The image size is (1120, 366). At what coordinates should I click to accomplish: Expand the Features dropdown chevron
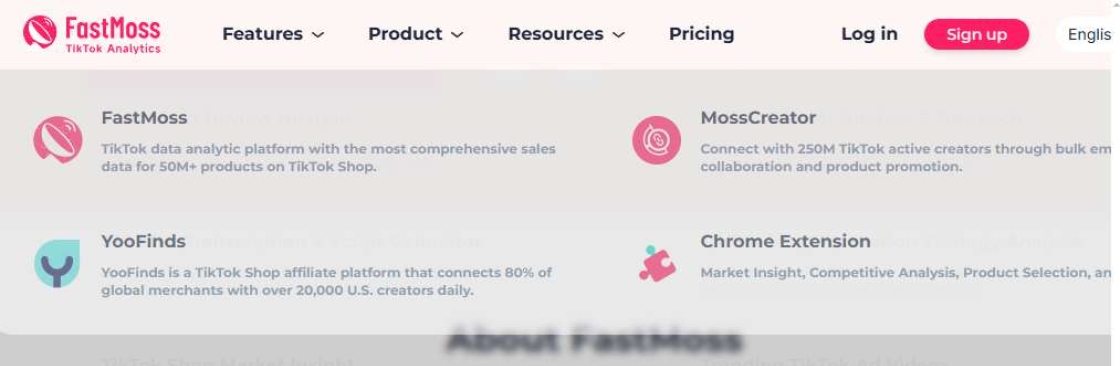(x=319, y=34)
